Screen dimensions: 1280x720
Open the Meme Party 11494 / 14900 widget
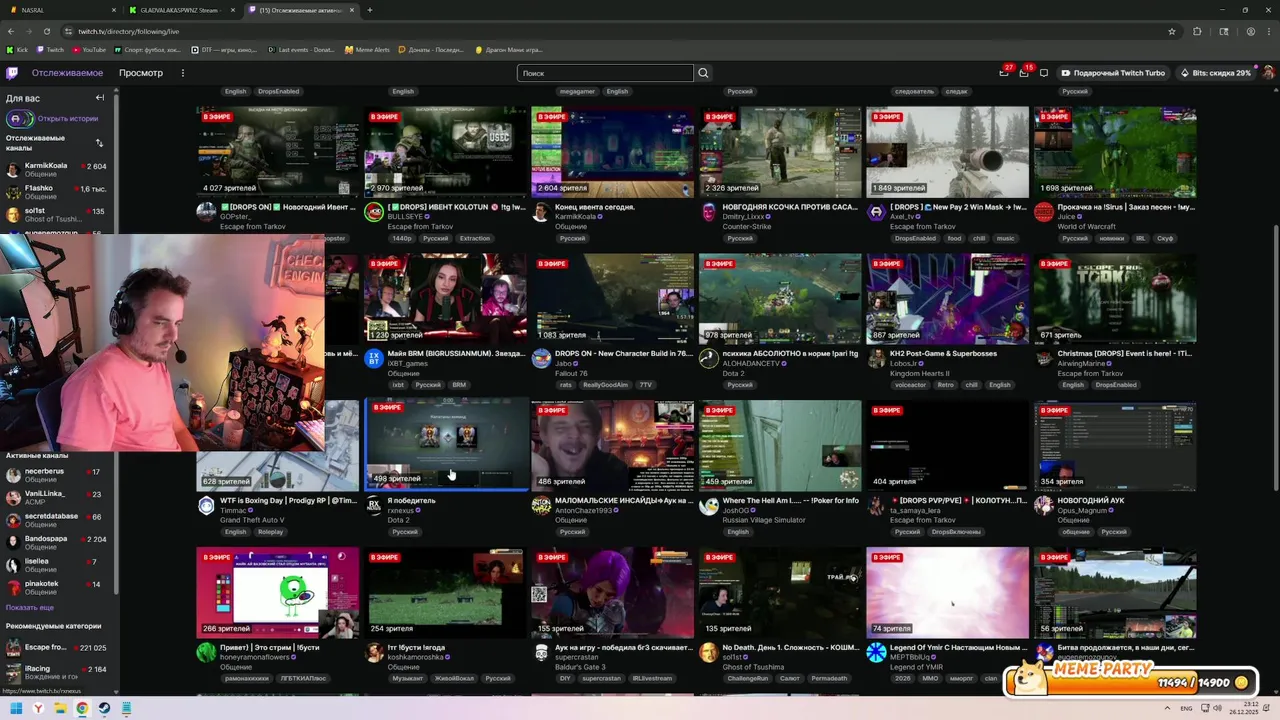coord(1131,677)
